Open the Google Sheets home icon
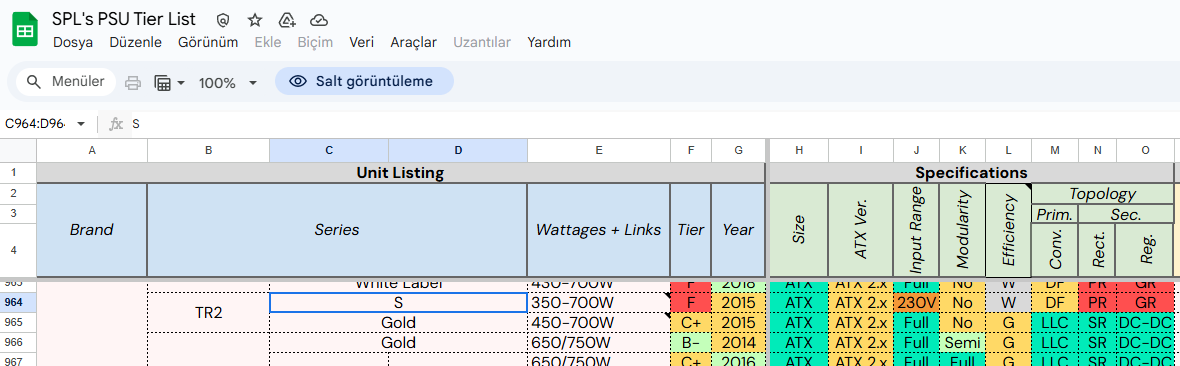This screenshot has height=366, width=1180. [x=25, y=30]
